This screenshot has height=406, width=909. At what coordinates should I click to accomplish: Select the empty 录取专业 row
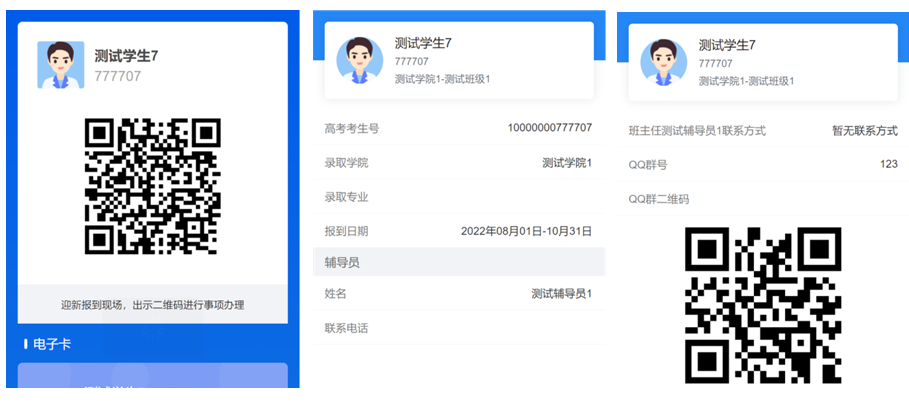click(x=459, y=197)
